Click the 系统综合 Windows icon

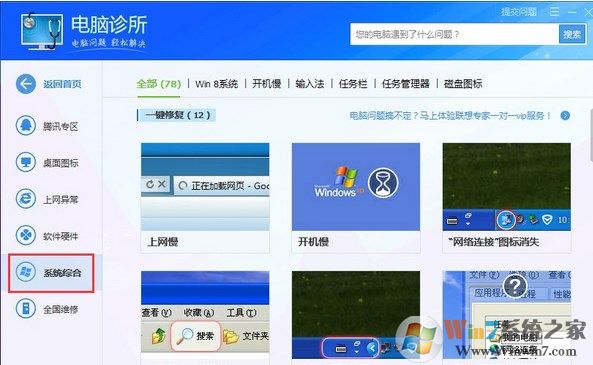(26, 272)
